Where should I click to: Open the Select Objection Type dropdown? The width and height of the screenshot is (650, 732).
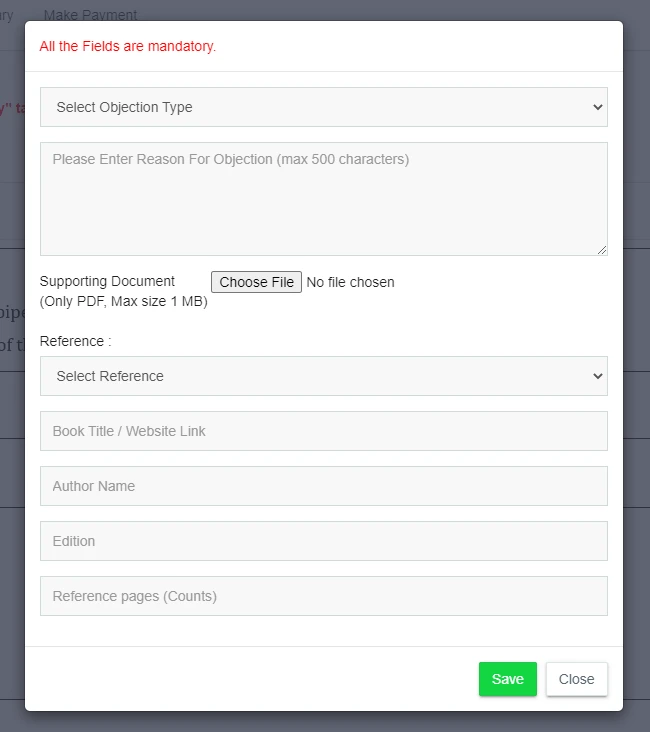323,107
